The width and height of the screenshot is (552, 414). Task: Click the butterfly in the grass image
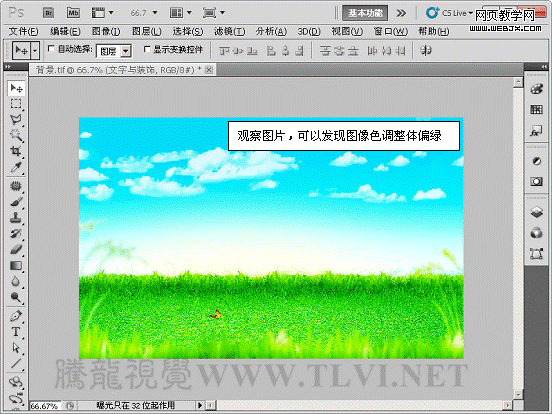tap(216, 314)
